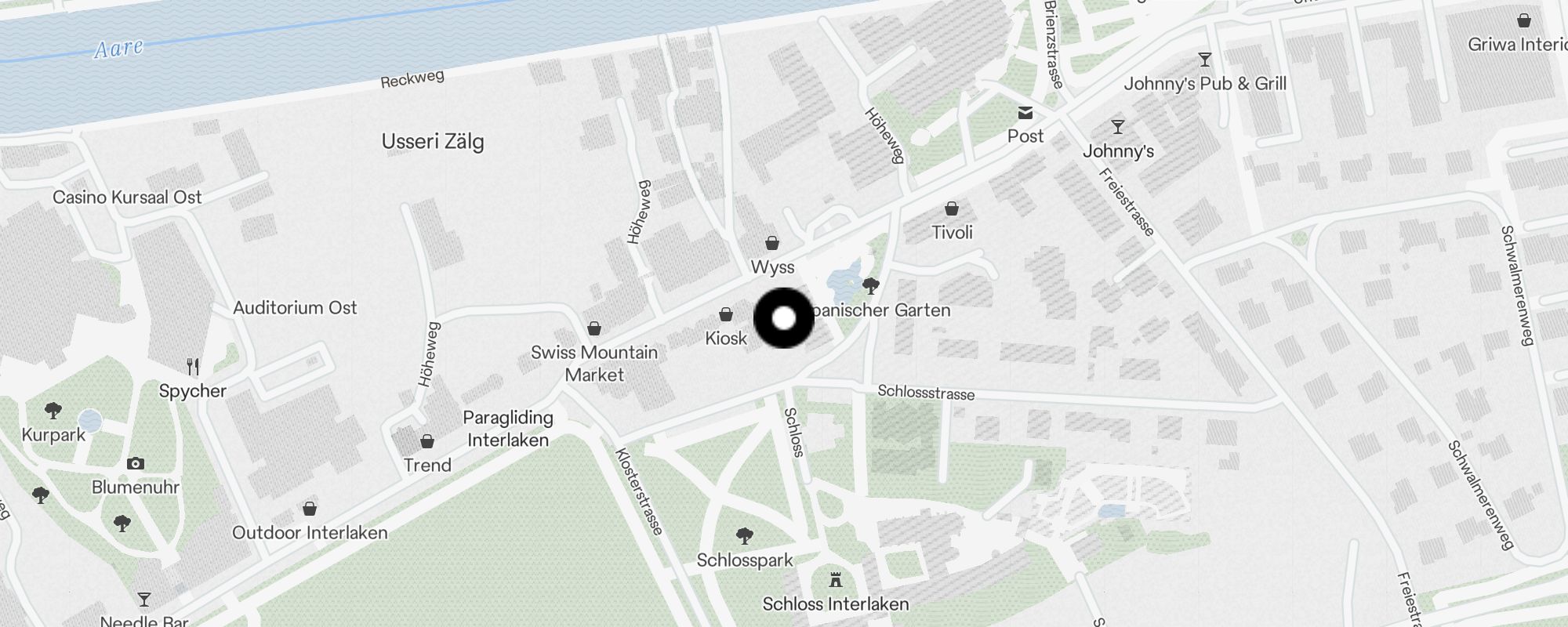Click the Swiss Mountain Market bag icon
1568x627 pixels.
click(594, 328)
